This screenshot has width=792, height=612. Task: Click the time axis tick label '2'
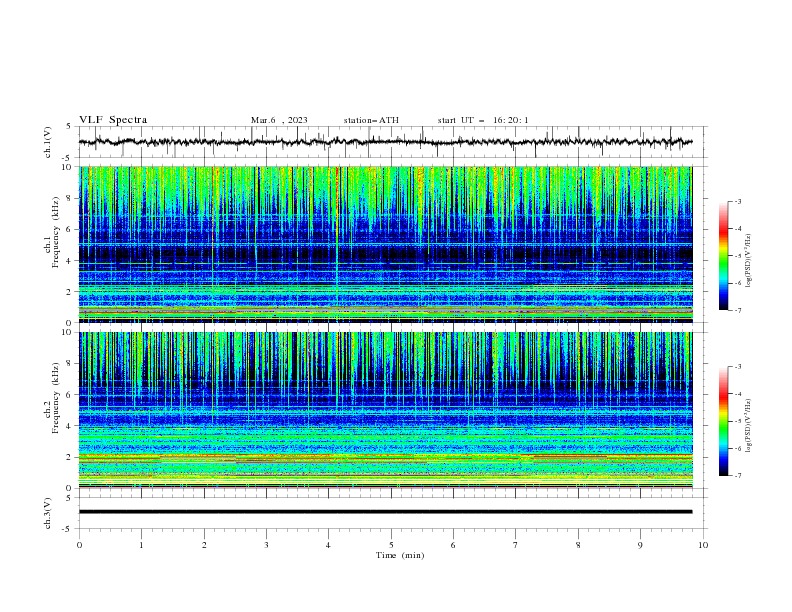tap(204, 545)
